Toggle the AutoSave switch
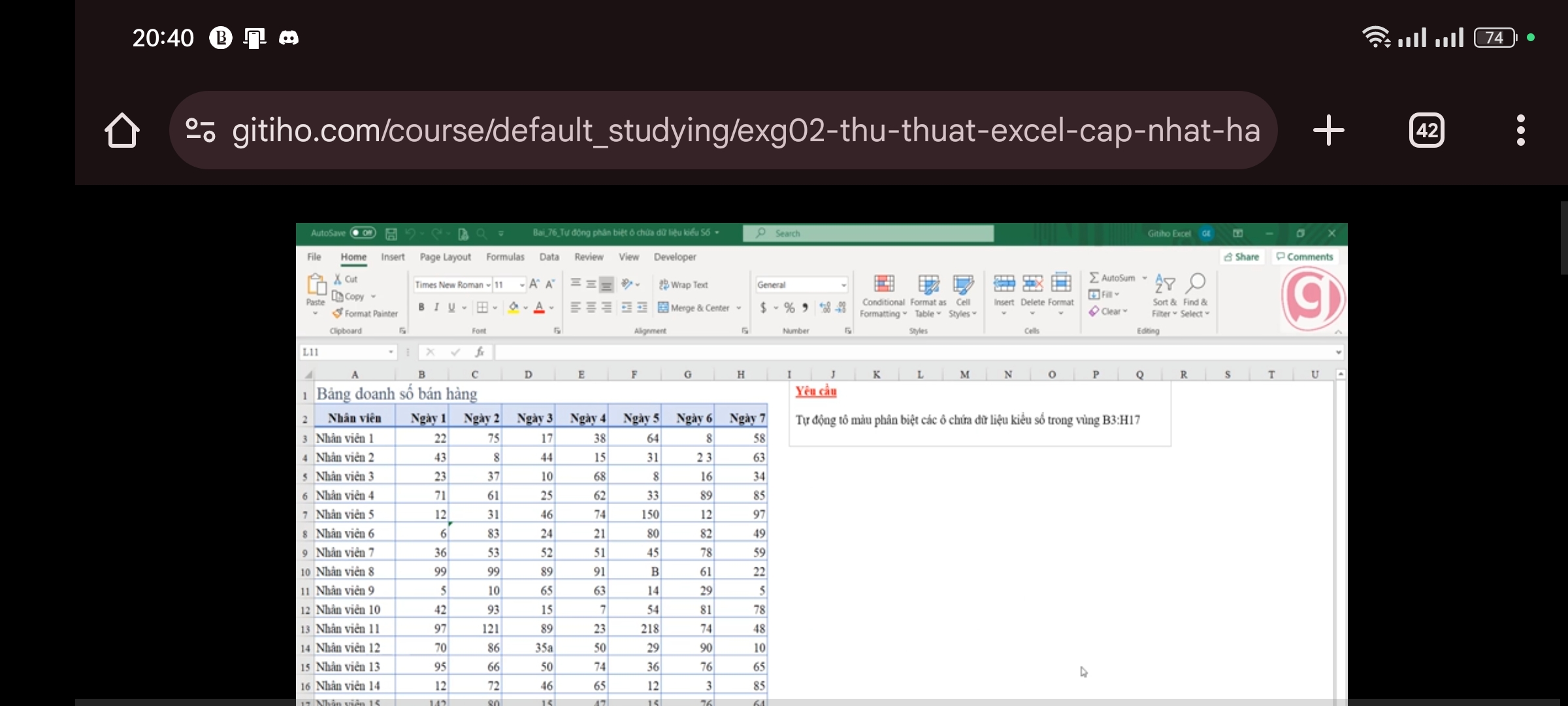Screen dimensions: 1568x706 click(363, 233)
